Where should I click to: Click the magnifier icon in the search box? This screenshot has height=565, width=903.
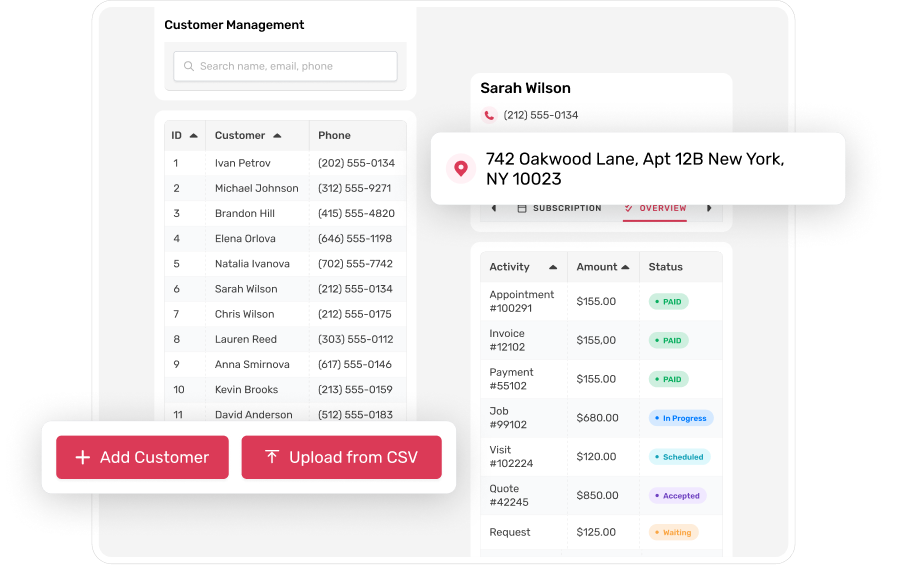(188, 67)
